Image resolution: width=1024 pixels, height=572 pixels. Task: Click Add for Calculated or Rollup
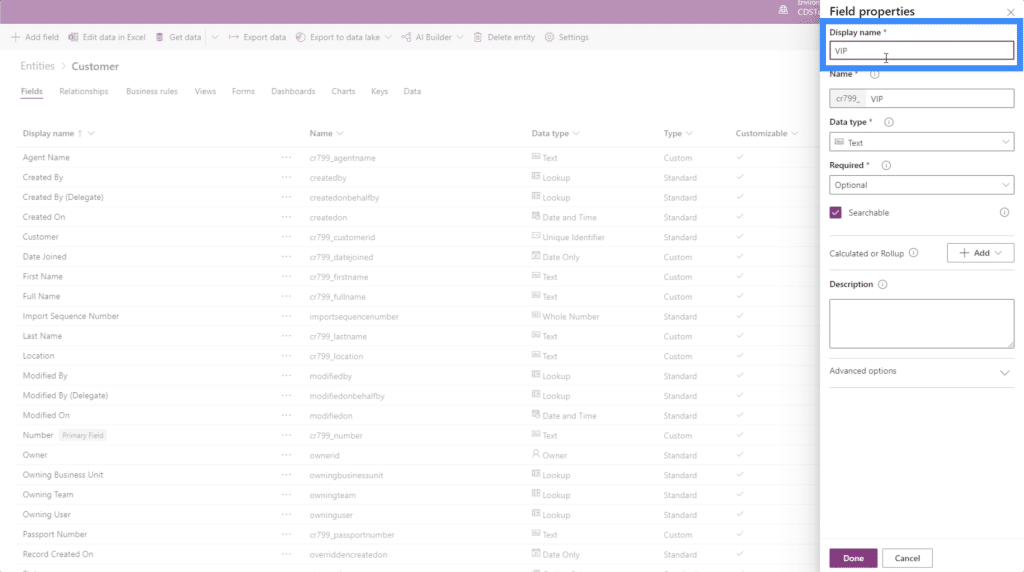coord(980,253)
